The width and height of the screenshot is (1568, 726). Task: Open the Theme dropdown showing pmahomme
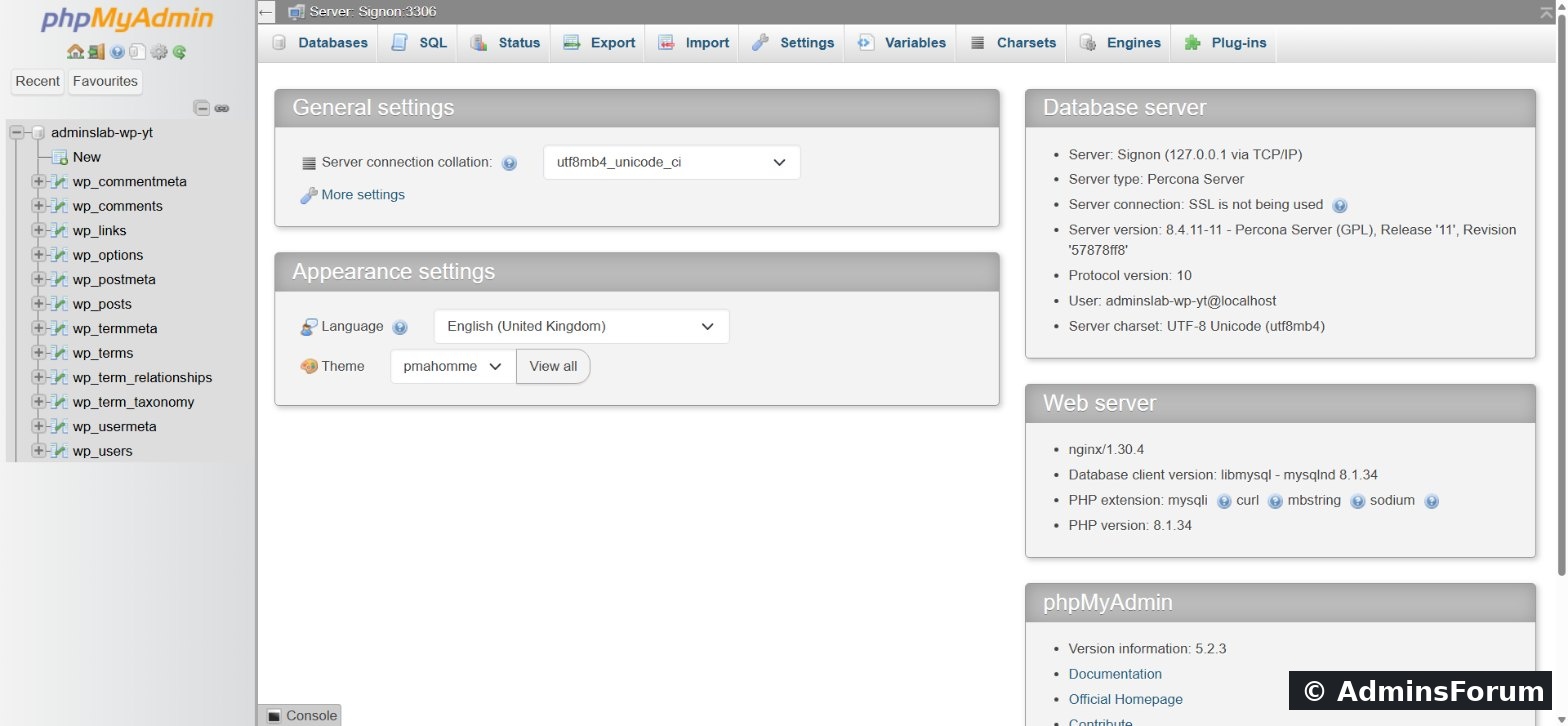[453, 366]
